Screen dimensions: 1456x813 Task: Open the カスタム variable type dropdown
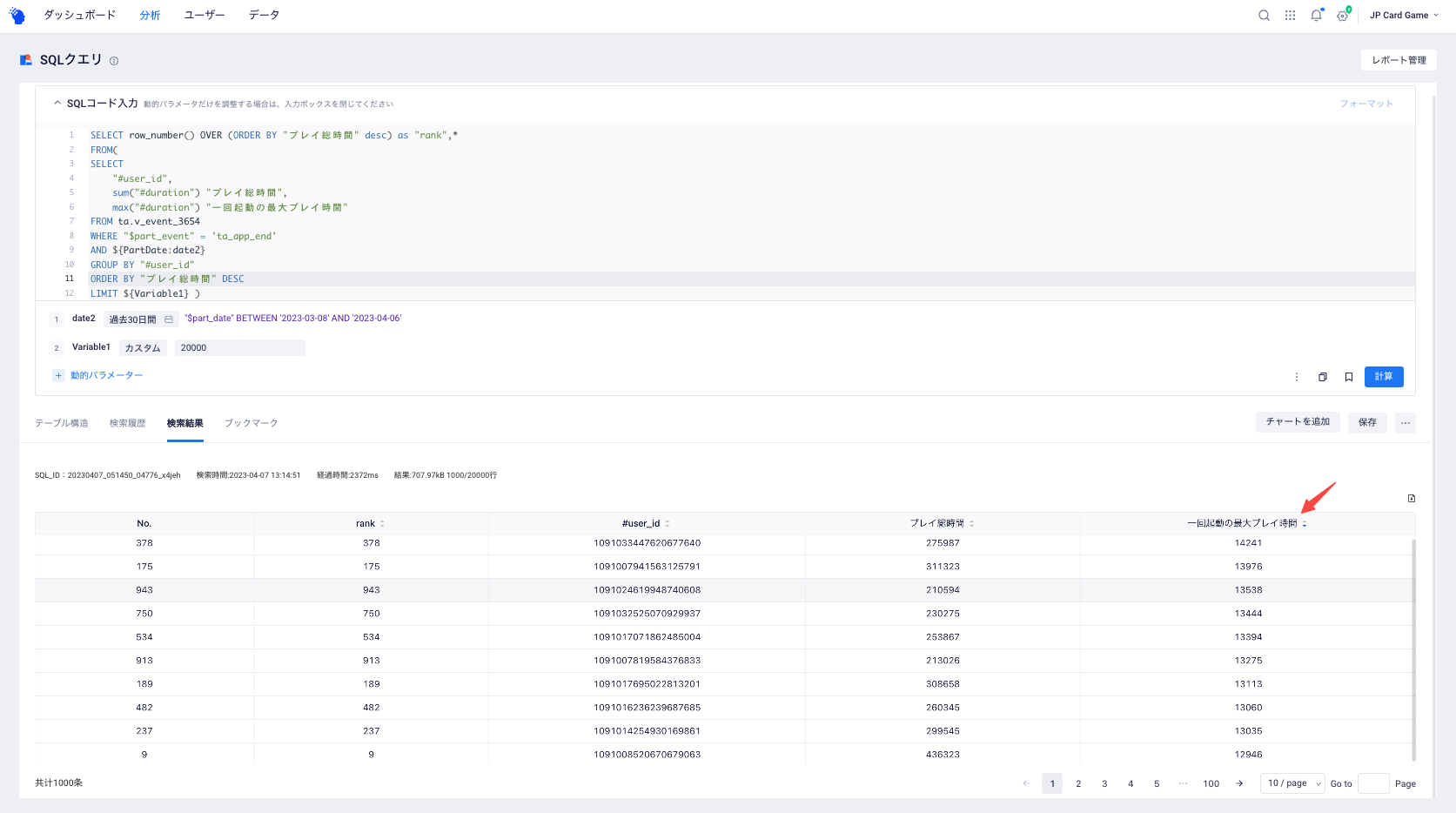point(143,347)
